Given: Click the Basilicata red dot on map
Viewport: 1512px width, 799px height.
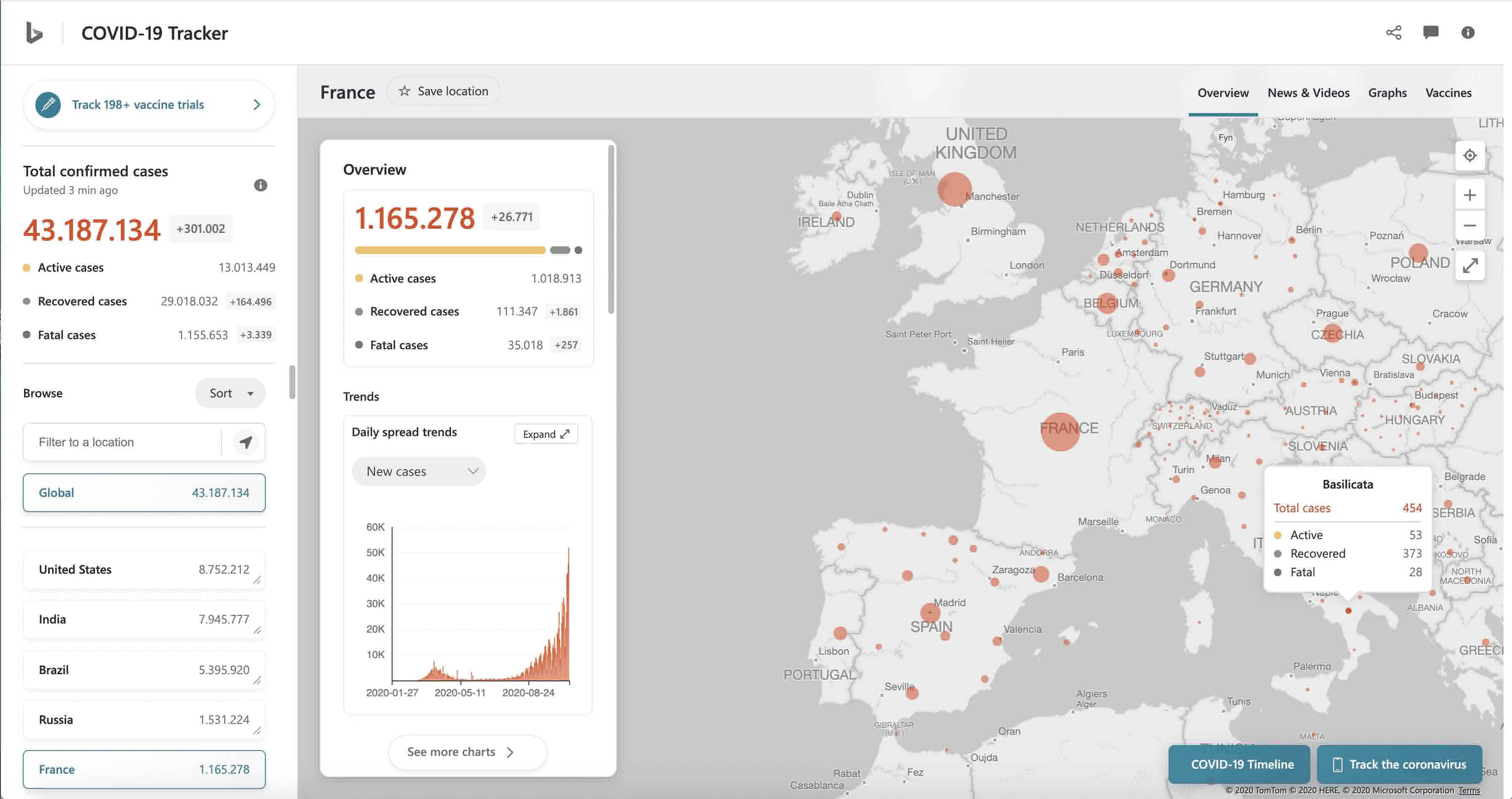Looking at the screenshot, I should (1348, 611).
